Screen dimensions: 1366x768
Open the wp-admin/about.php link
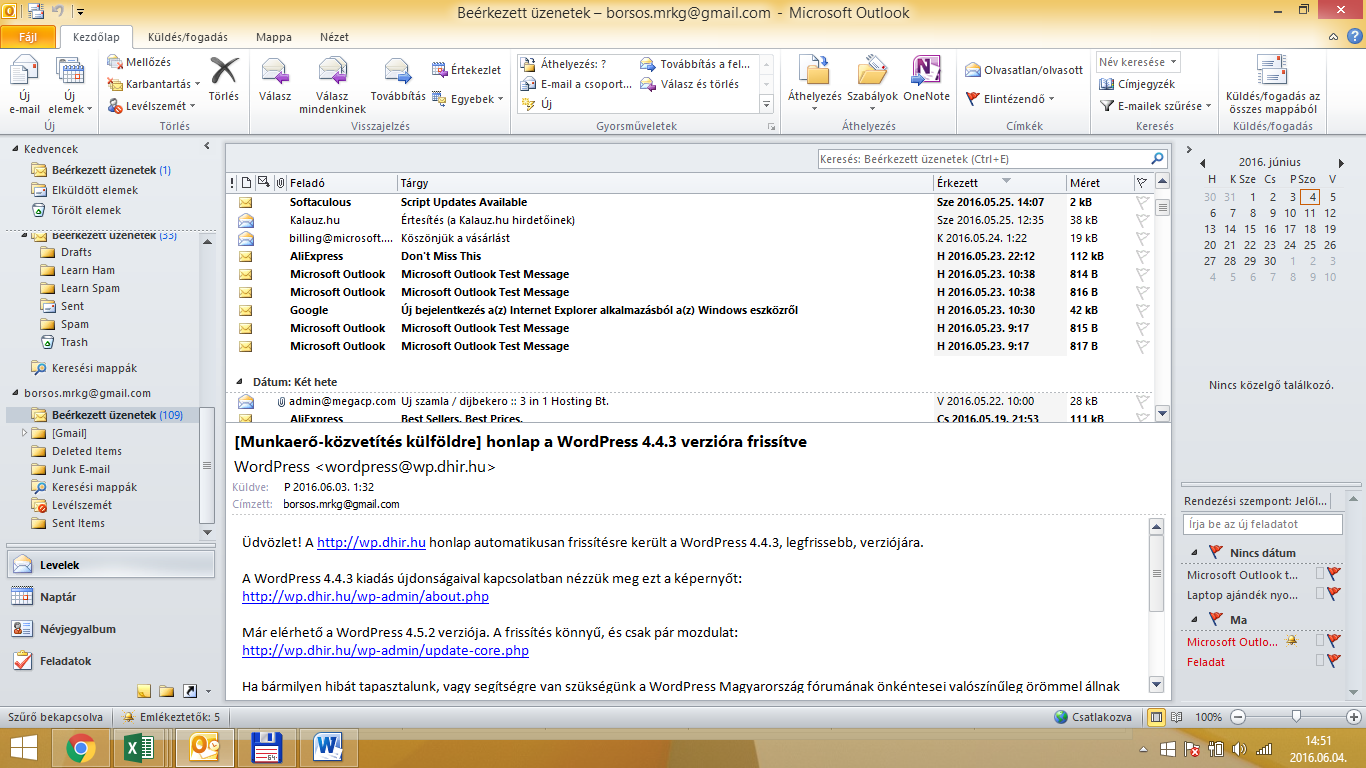[x=365, y=596]
